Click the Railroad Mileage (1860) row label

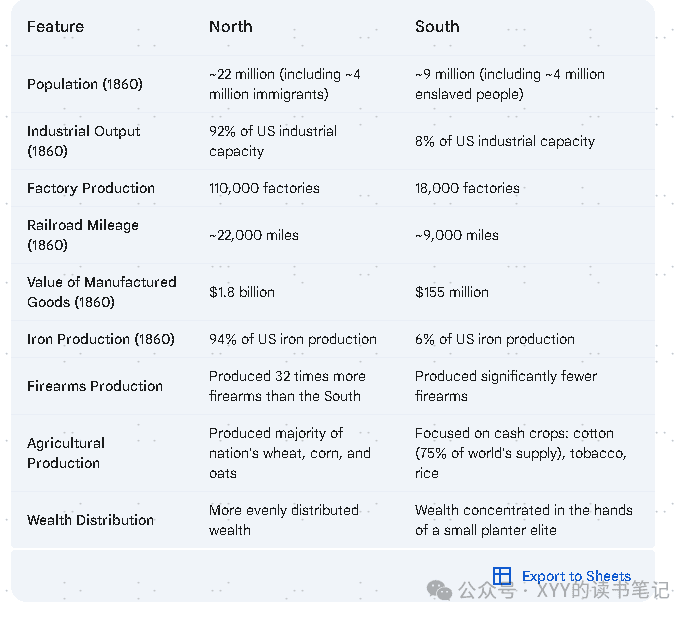coord(83,235)
